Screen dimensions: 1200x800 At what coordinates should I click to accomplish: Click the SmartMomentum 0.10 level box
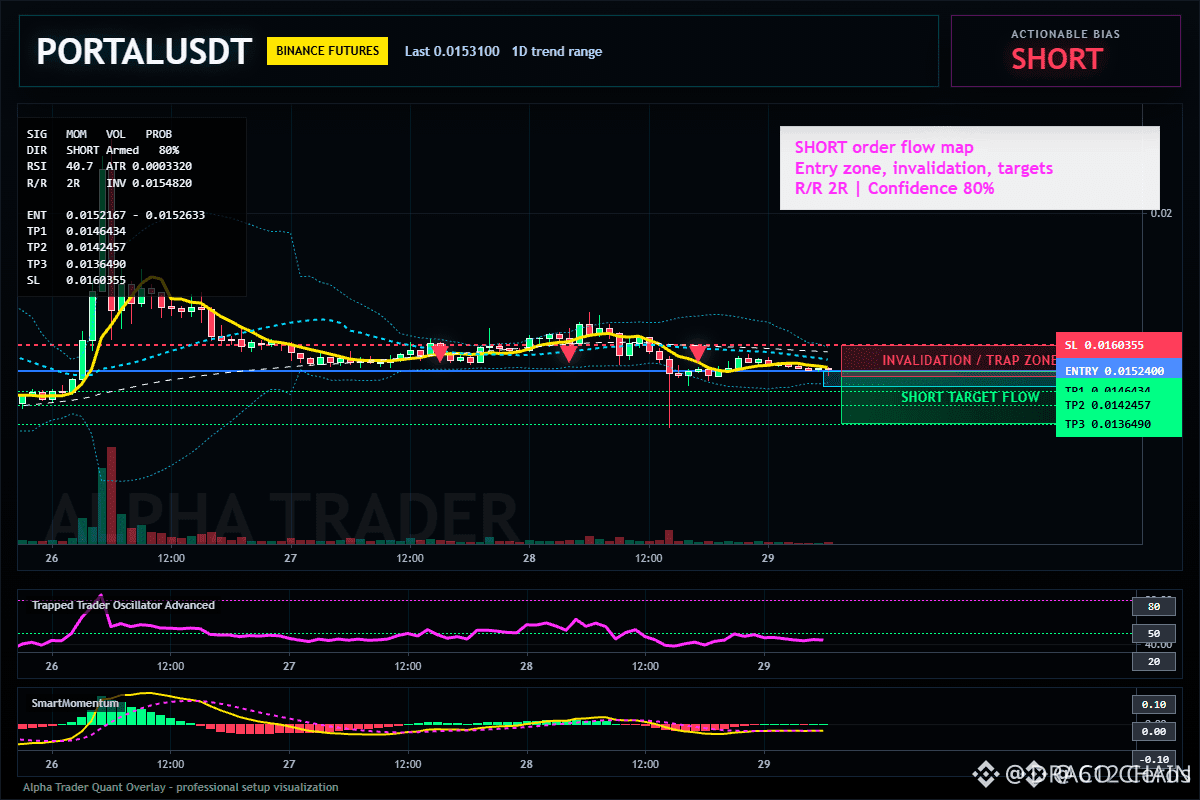click(x=1153, y=704)
